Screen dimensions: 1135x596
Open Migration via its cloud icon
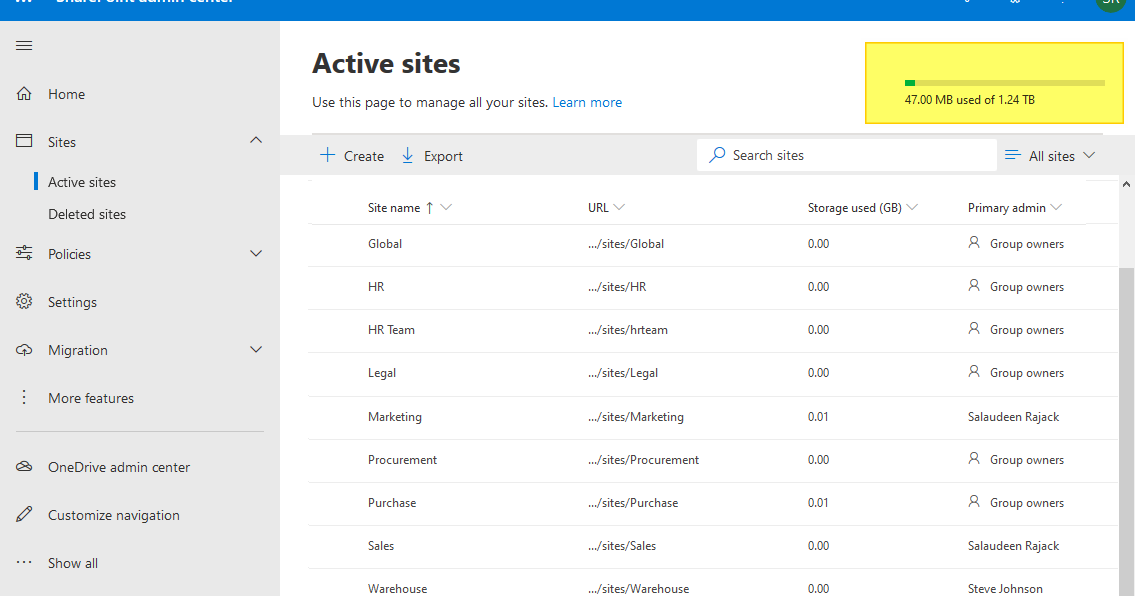[23, 349]
